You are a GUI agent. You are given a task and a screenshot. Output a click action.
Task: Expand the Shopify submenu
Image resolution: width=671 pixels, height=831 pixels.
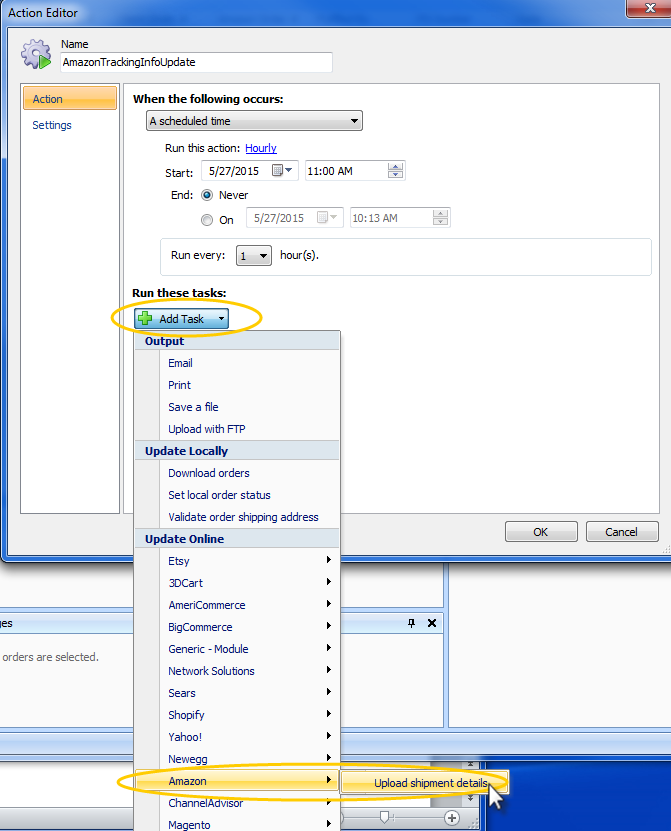click(x=237, y=715)
